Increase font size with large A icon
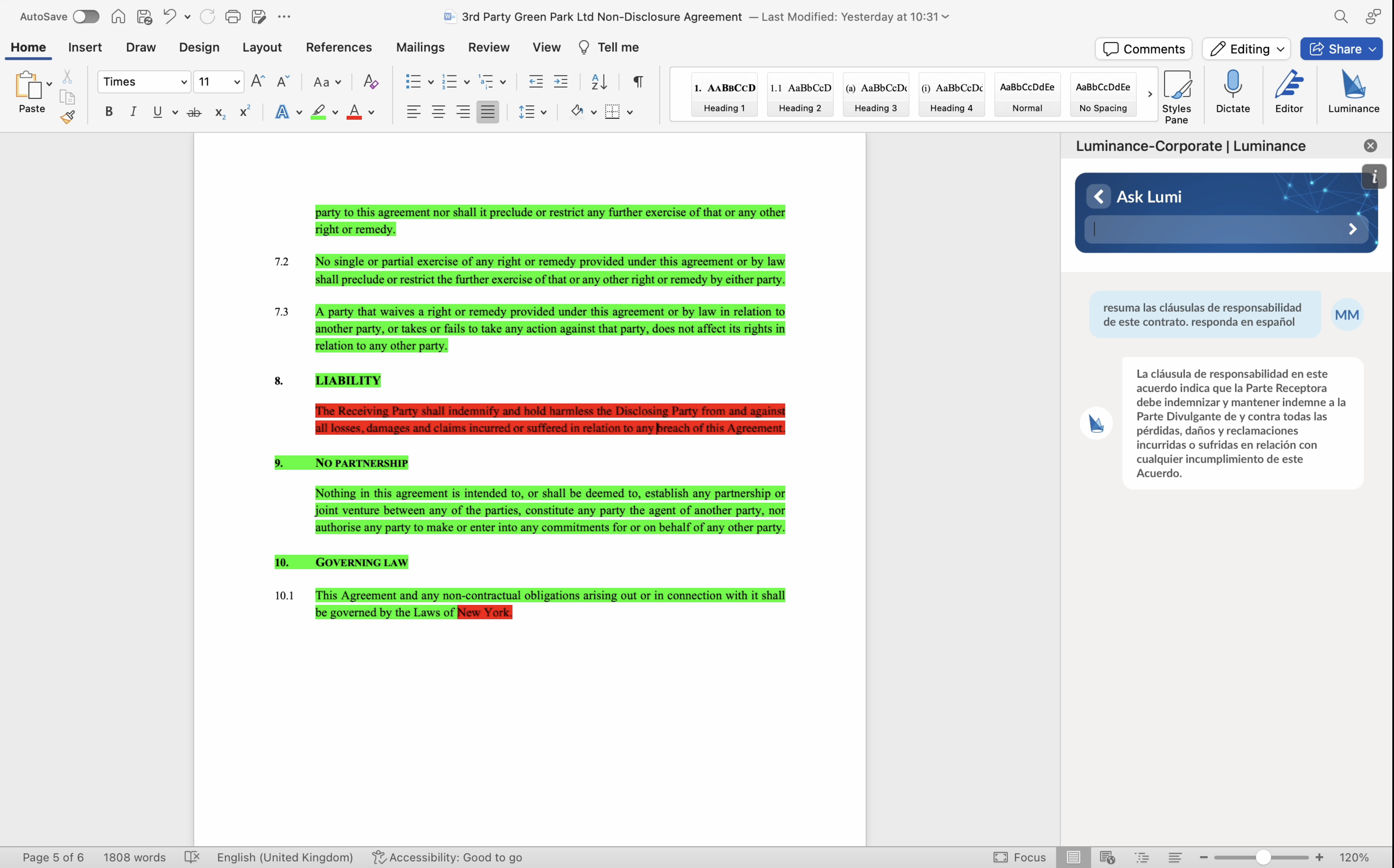 258,82
